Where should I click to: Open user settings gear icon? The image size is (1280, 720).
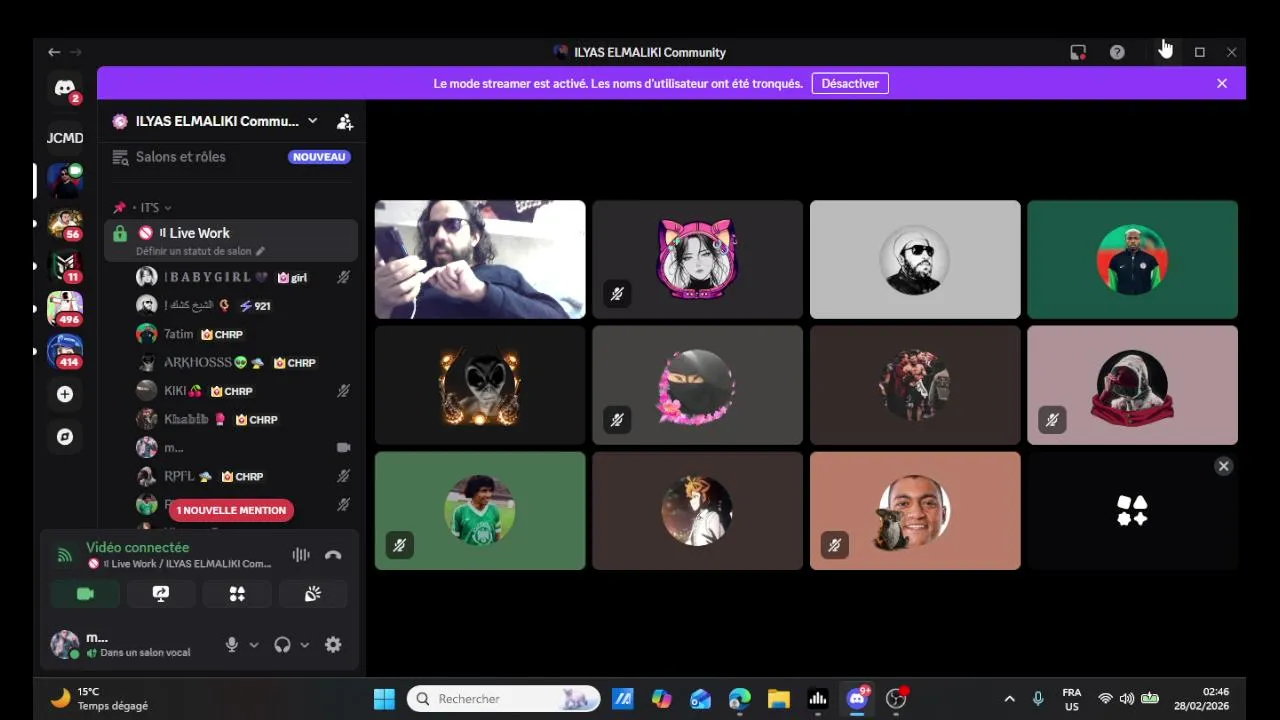pyautogui.click(x=334, y=645)
